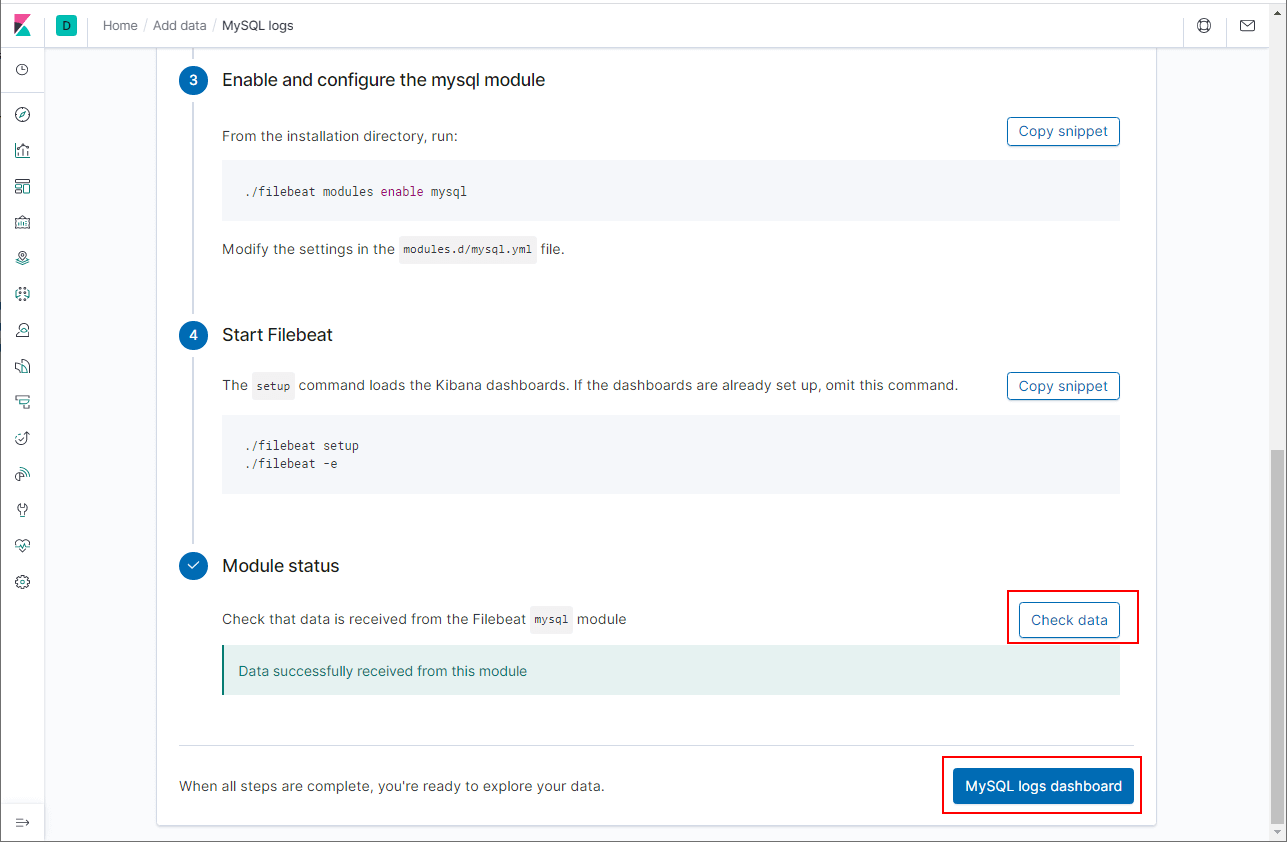Viewport: 1287px width, 842px height.
Task: Open Stack Monitoring heartbeat icon
Action: [x=23, y=546]
